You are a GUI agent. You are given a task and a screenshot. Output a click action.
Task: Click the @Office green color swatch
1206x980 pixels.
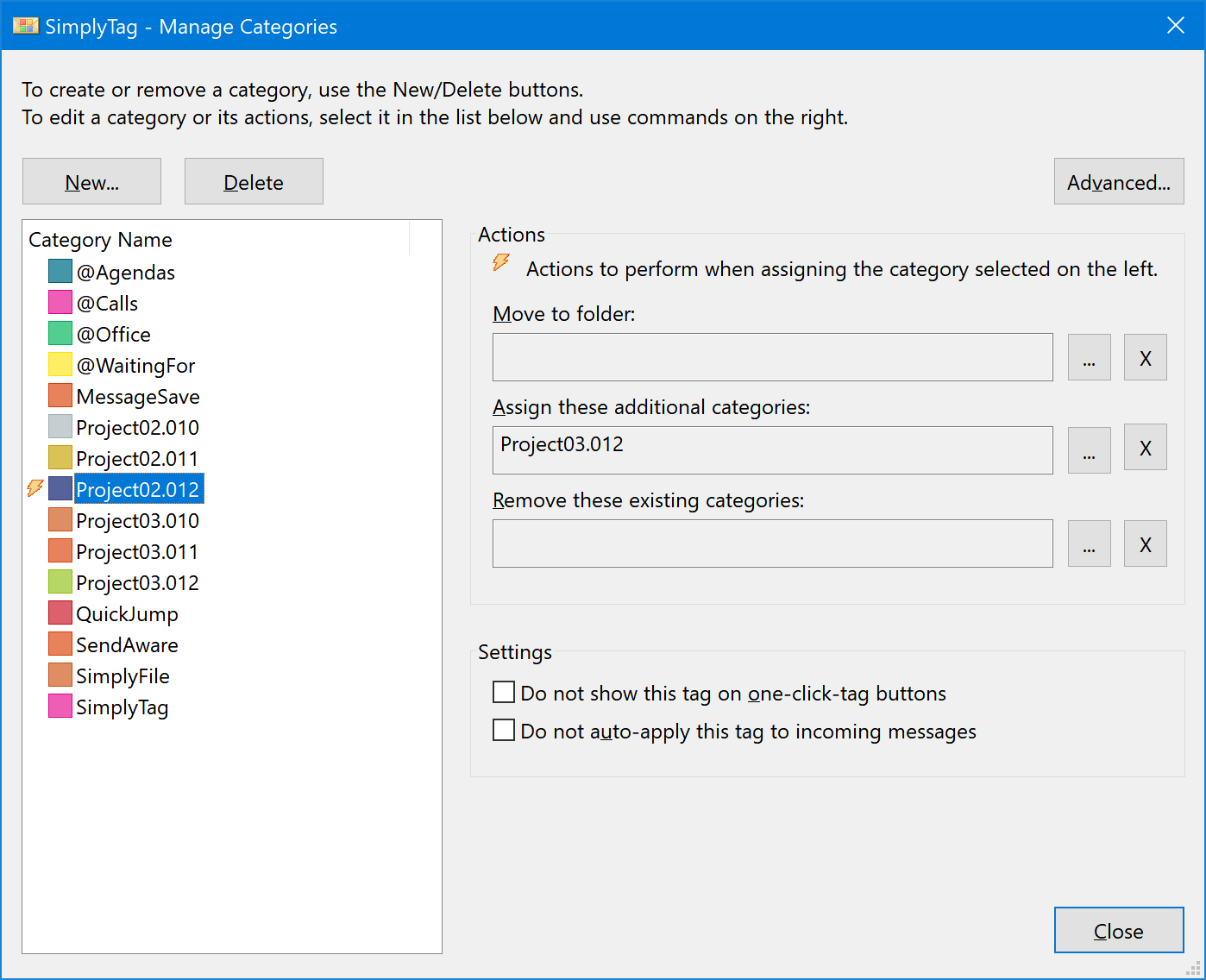(x=60, y=333)
